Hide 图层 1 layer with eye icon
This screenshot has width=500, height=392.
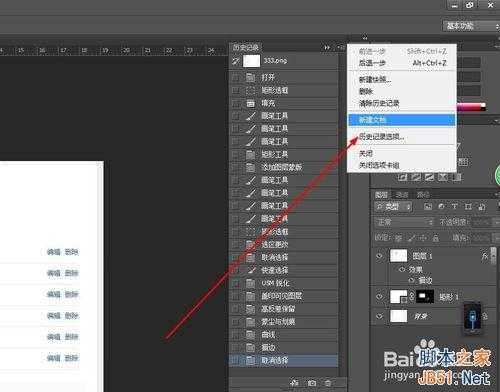pos(379,256)
